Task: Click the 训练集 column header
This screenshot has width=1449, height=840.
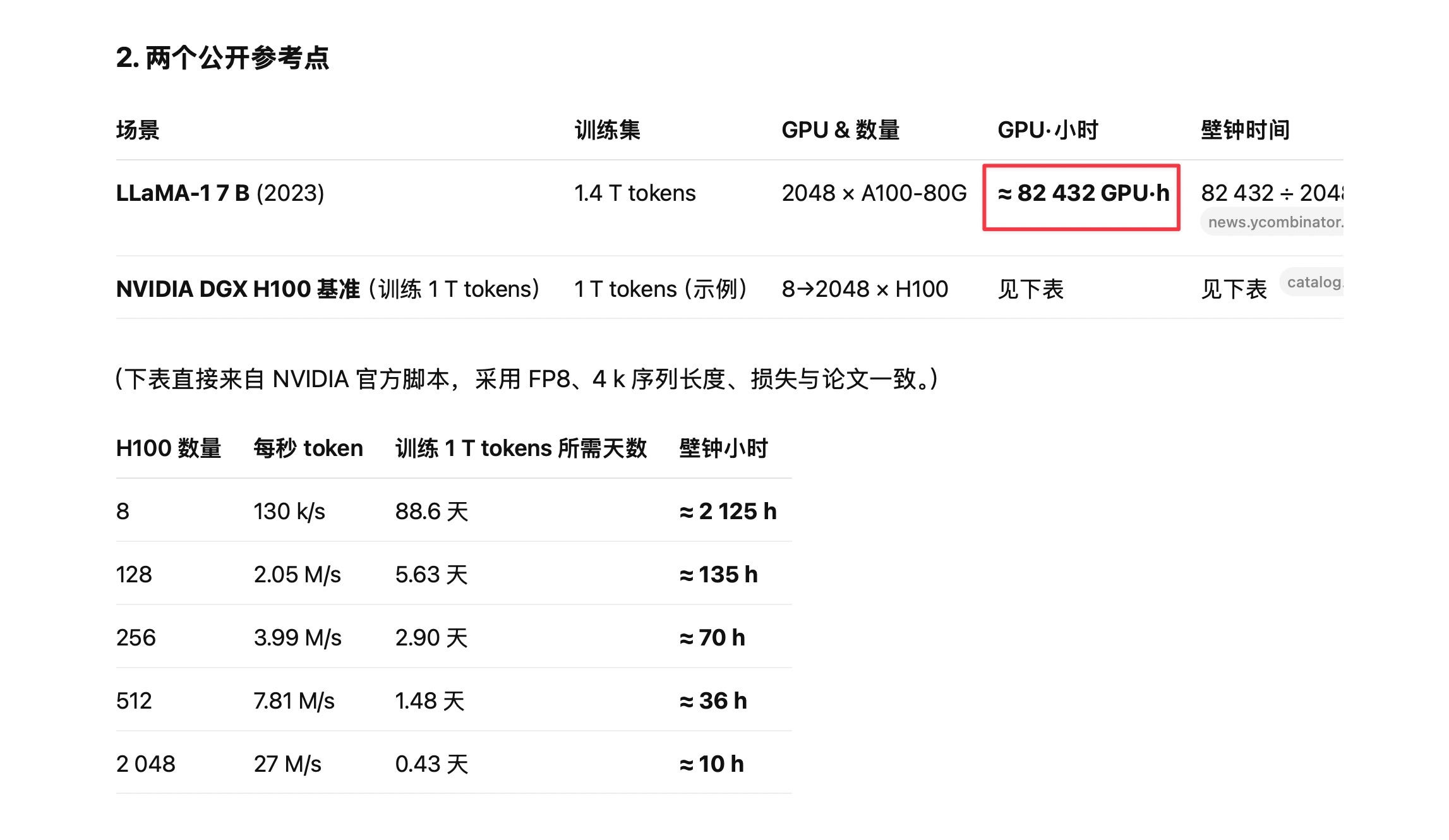Action: click(607, 130)
